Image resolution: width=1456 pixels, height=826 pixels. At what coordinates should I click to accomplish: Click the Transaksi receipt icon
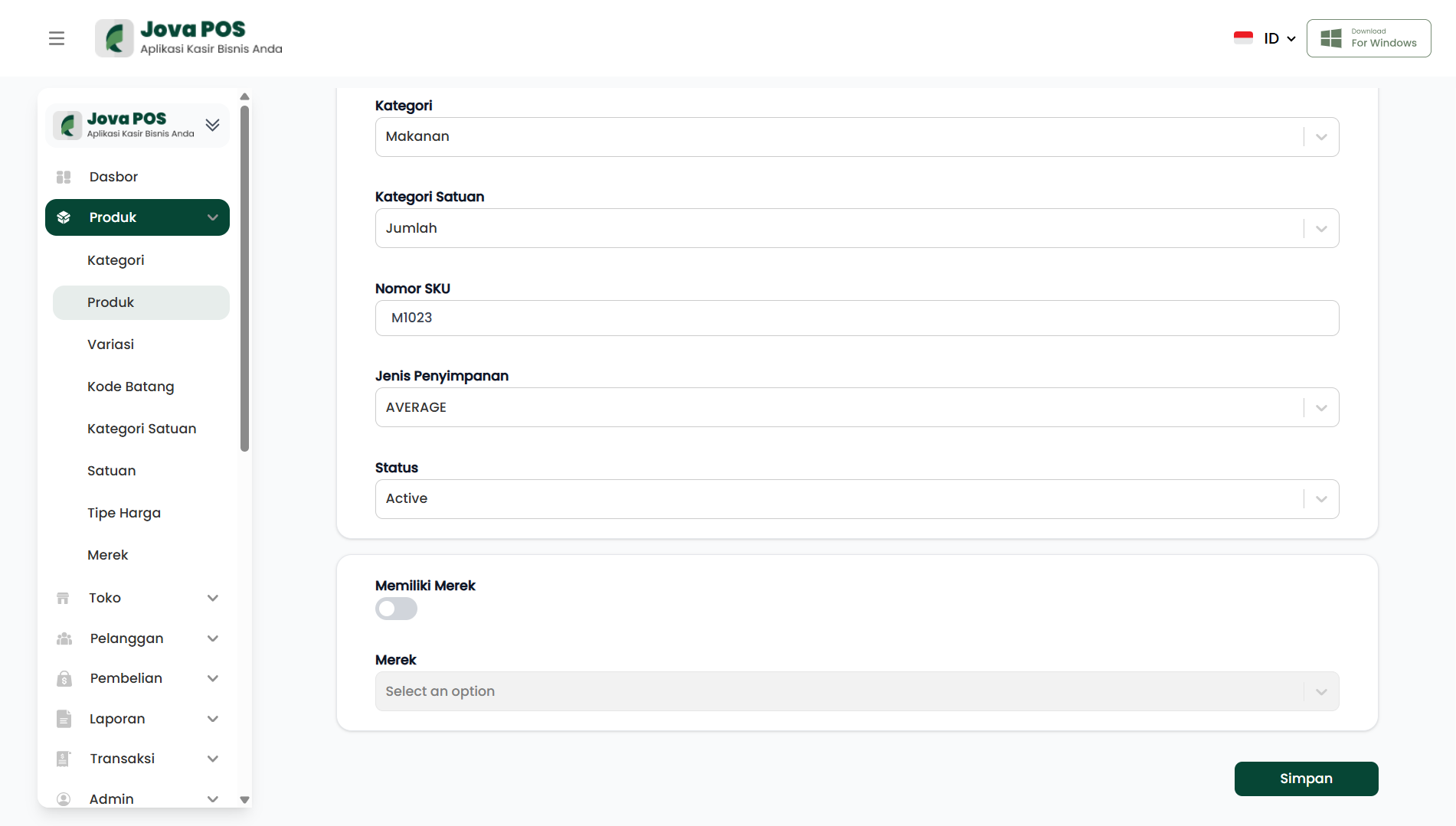64,759
